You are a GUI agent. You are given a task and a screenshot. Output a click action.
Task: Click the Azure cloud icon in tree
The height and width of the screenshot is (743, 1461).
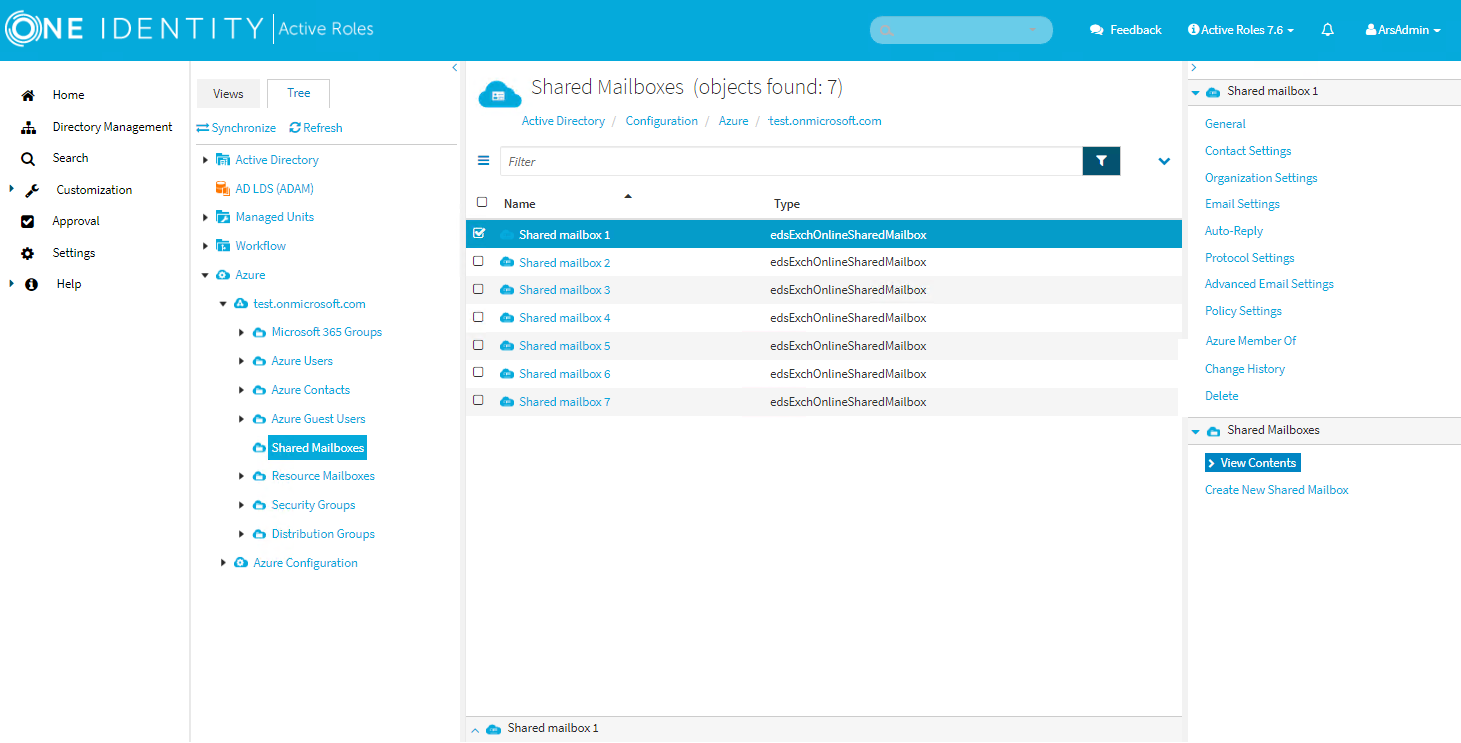[x=222, y=275]
